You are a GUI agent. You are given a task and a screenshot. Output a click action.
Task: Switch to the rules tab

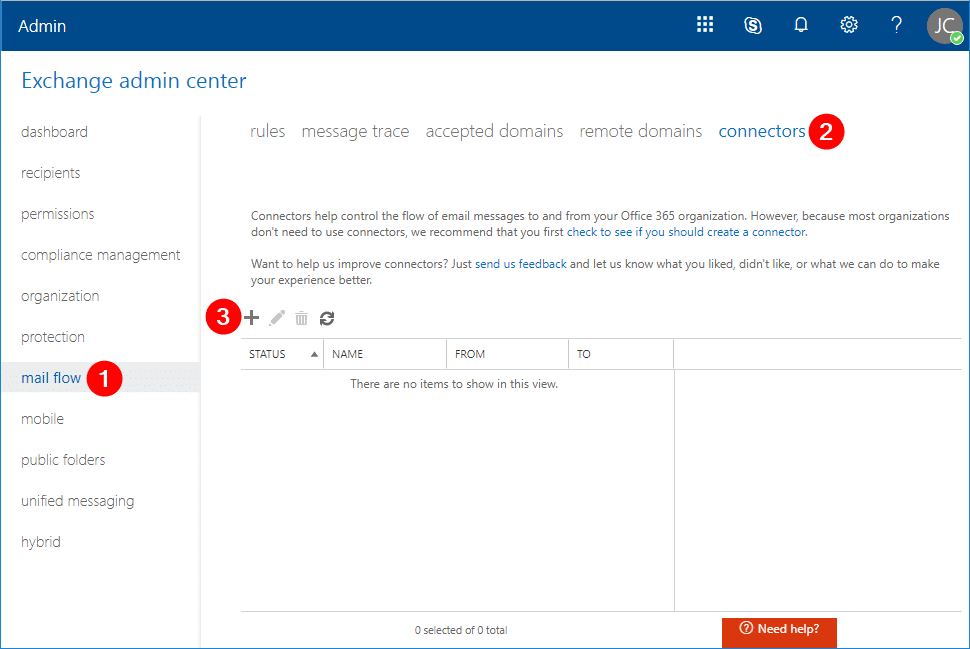click(x=267, y=131)
